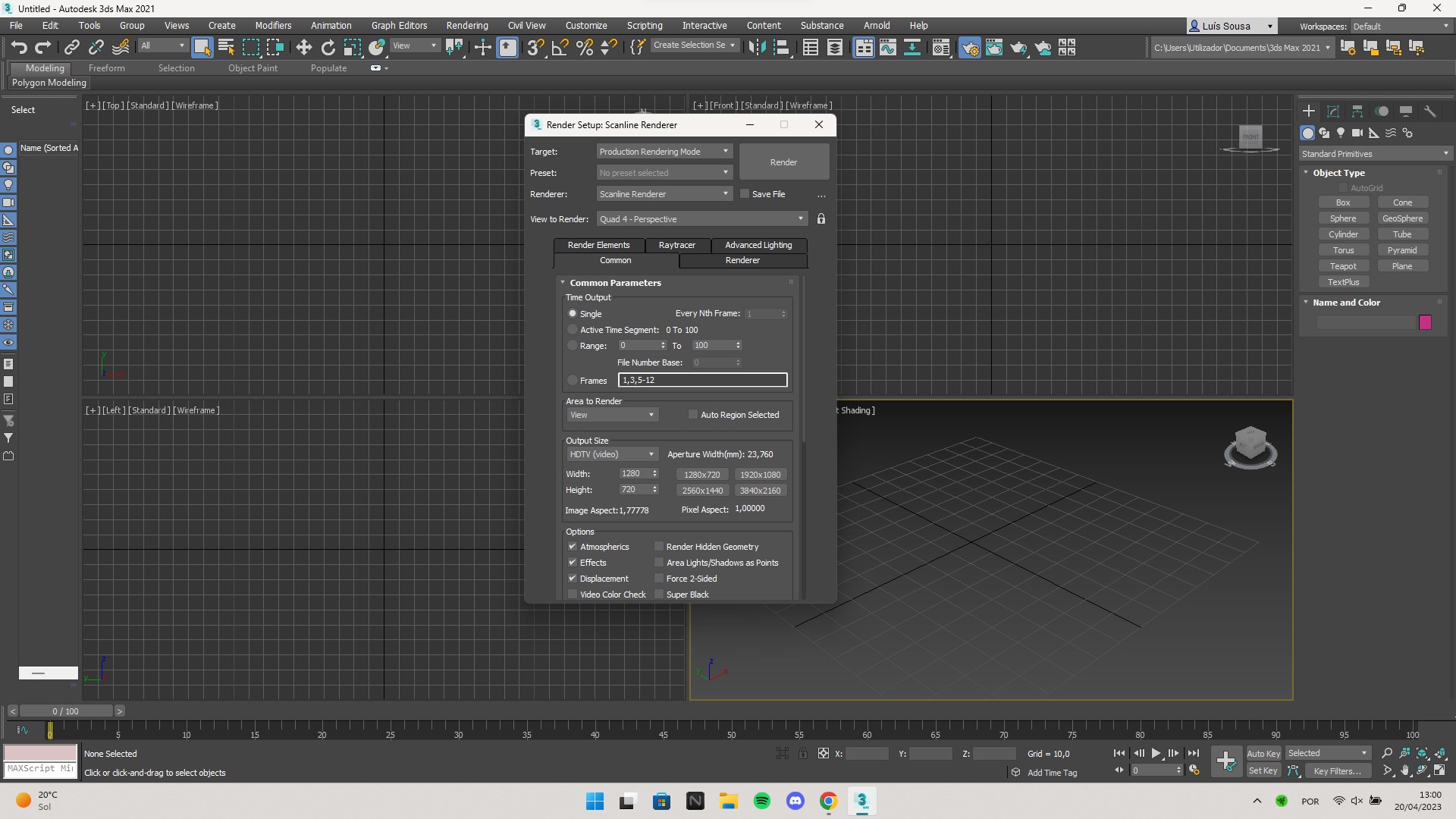1456x819 pixels.
Task: Enable the Effects rendering checkbox
Action: point(573,562)
